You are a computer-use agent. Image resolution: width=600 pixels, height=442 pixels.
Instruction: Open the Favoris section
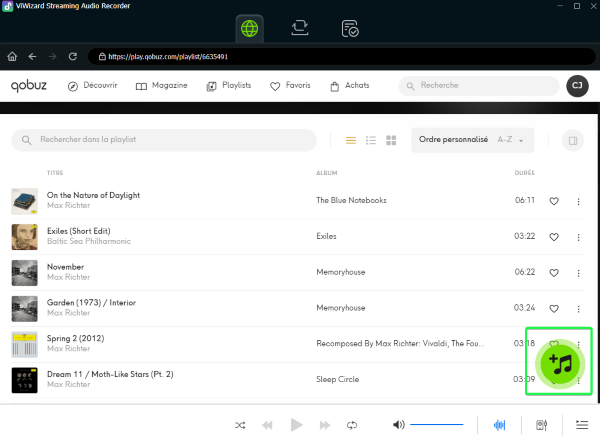290,86
